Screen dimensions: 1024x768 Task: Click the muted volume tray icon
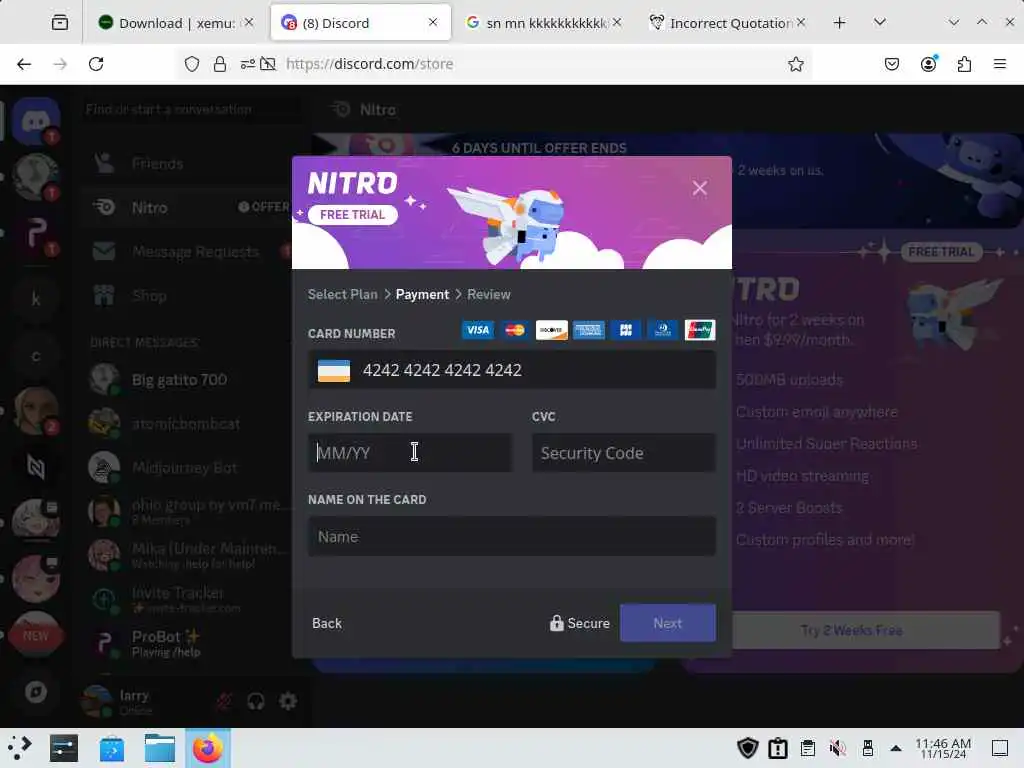click(x=838, y=748)
